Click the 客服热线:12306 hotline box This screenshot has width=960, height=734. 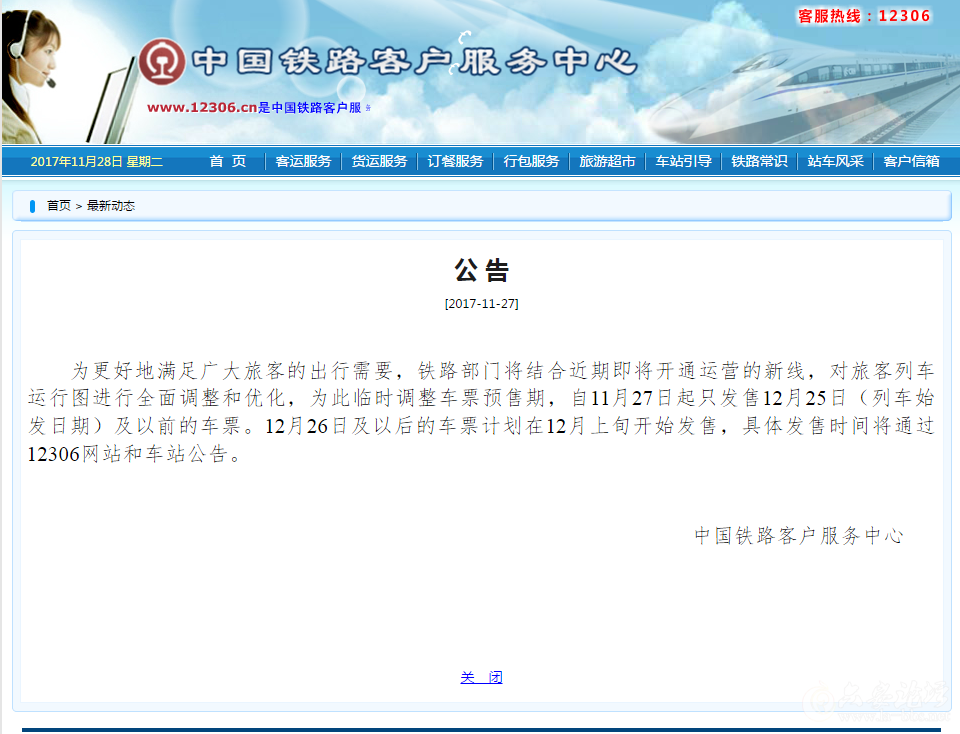click(862, 15)
